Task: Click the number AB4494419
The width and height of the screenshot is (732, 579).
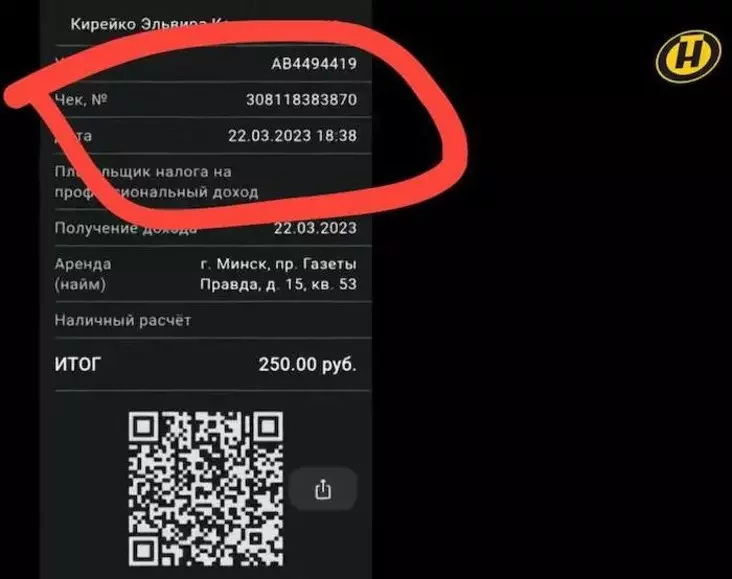Action: (314, 64)
